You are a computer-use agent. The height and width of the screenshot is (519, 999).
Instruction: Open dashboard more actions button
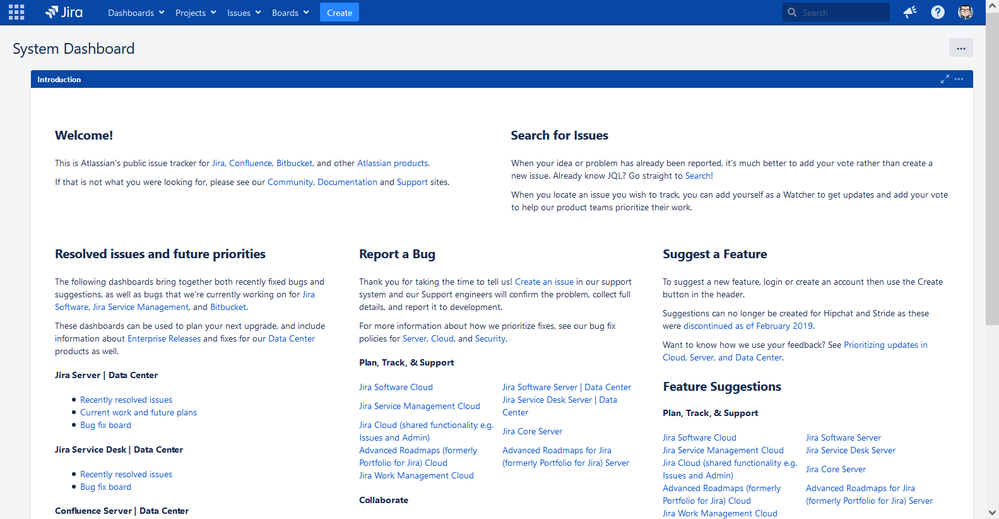coord(961,48)
